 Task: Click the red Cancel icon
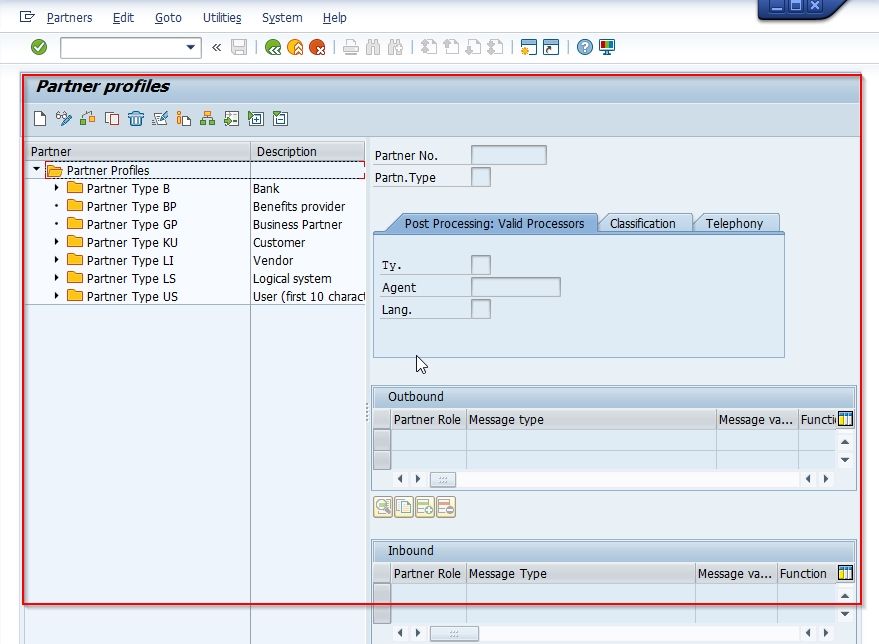coord(317,47)
